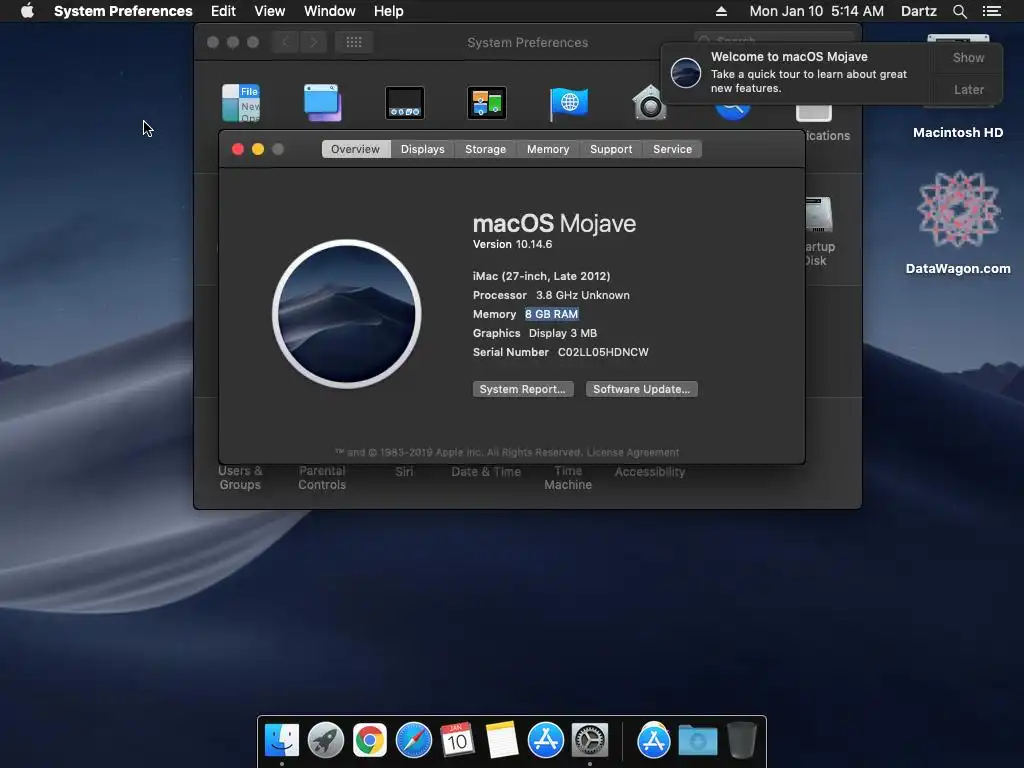This screenshot has height=768, width=1024.
Task: Switch to the Storage tab
Action: [485, 149]
